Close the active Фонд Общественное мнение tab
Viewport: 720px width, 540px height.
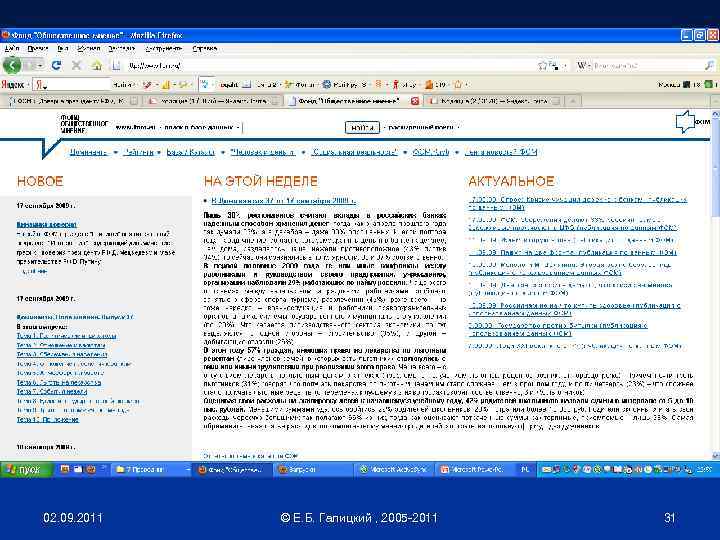coord(415,101)
